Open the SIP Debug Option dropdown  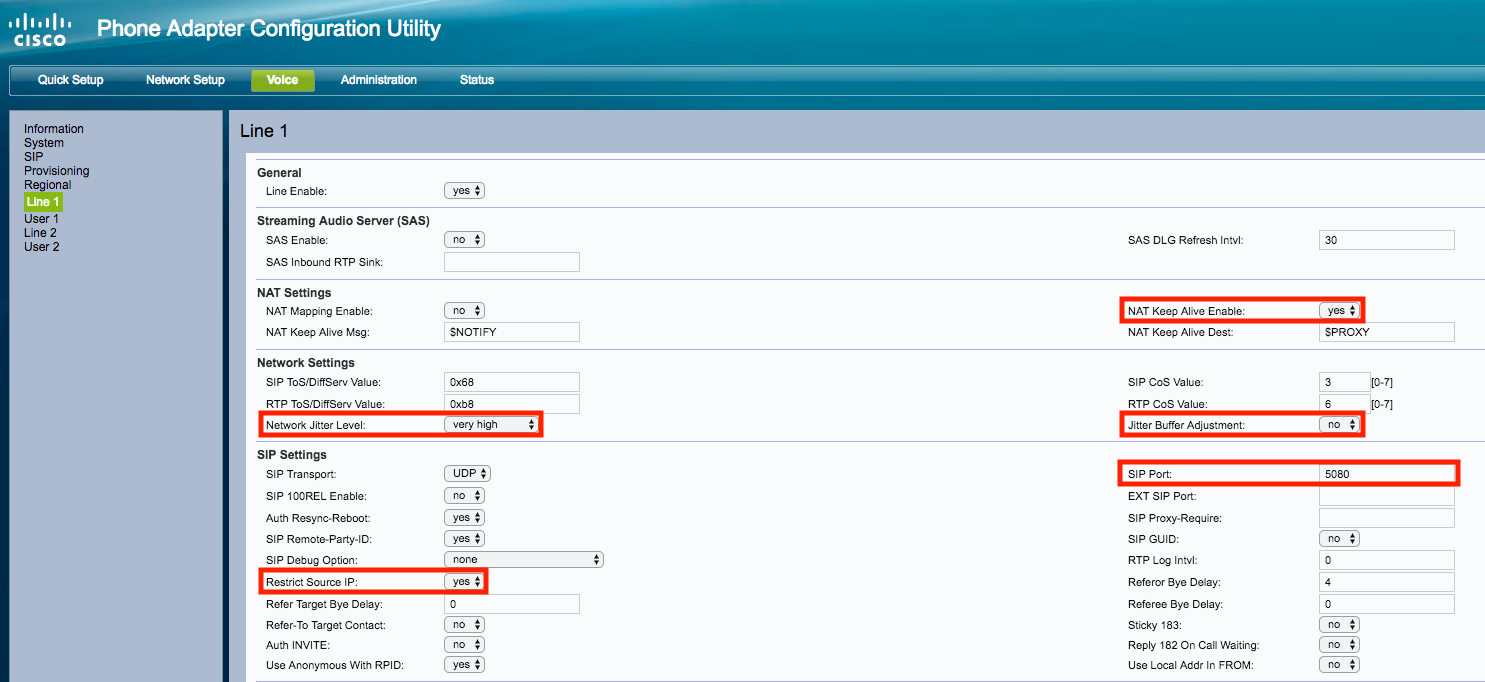tap(524, 560)
